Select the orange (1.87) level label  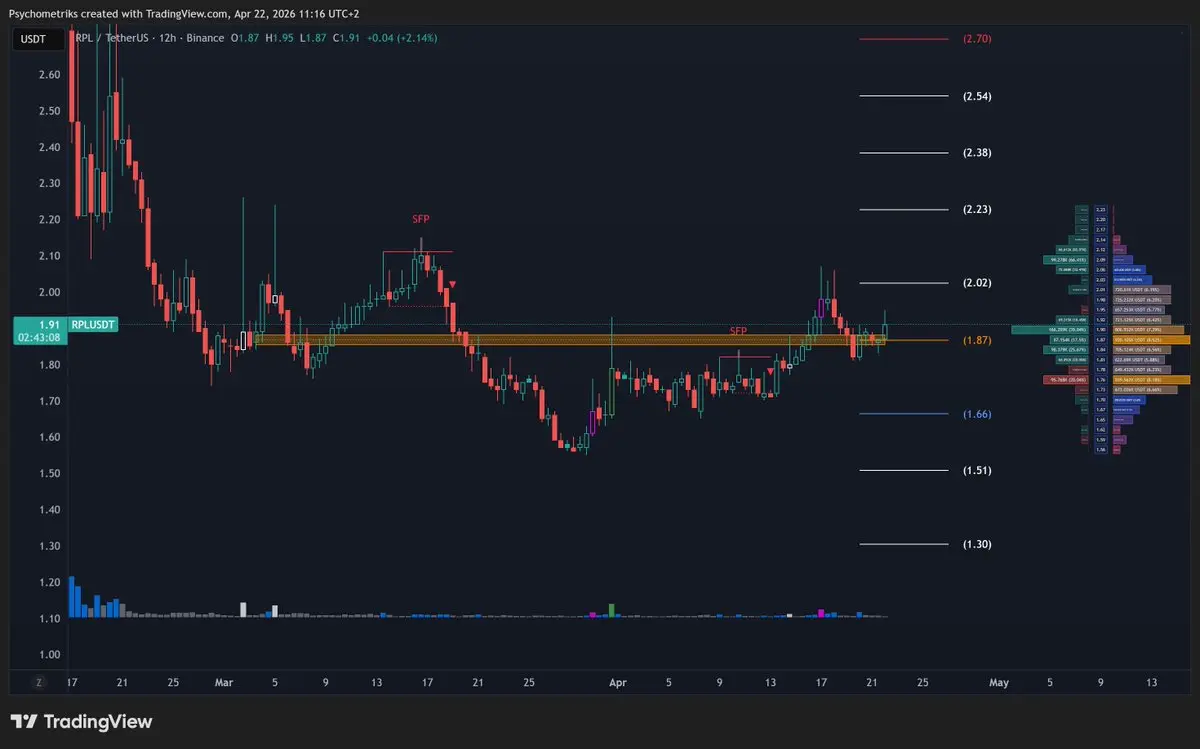click(x=977, y=341)
